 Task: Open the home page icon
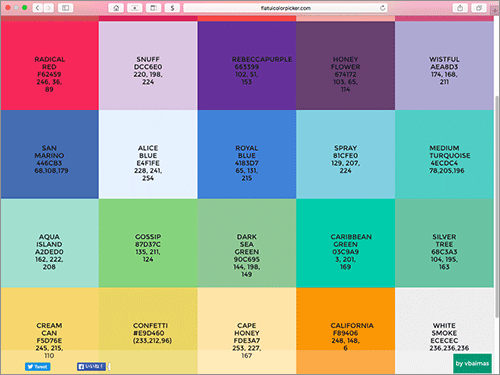coord(116,8)
